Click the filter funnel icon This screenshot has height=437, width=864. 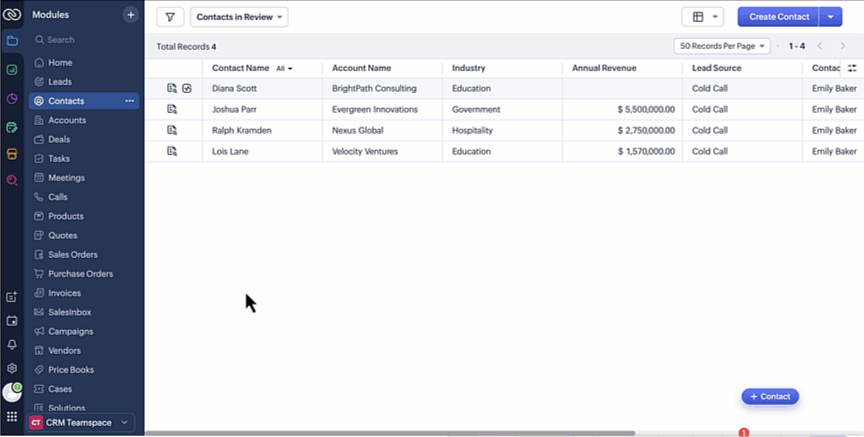[170, 17]
